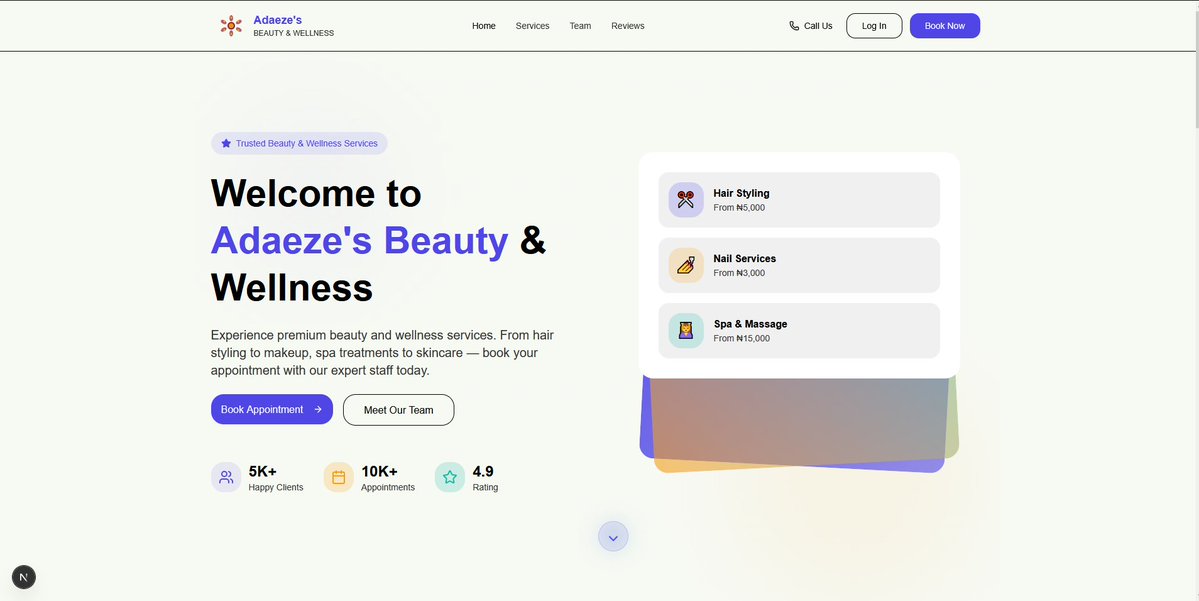Screen dimensions: 1199x601
Task: Click the Meet Our Team button
Action: tap(398, 410)
